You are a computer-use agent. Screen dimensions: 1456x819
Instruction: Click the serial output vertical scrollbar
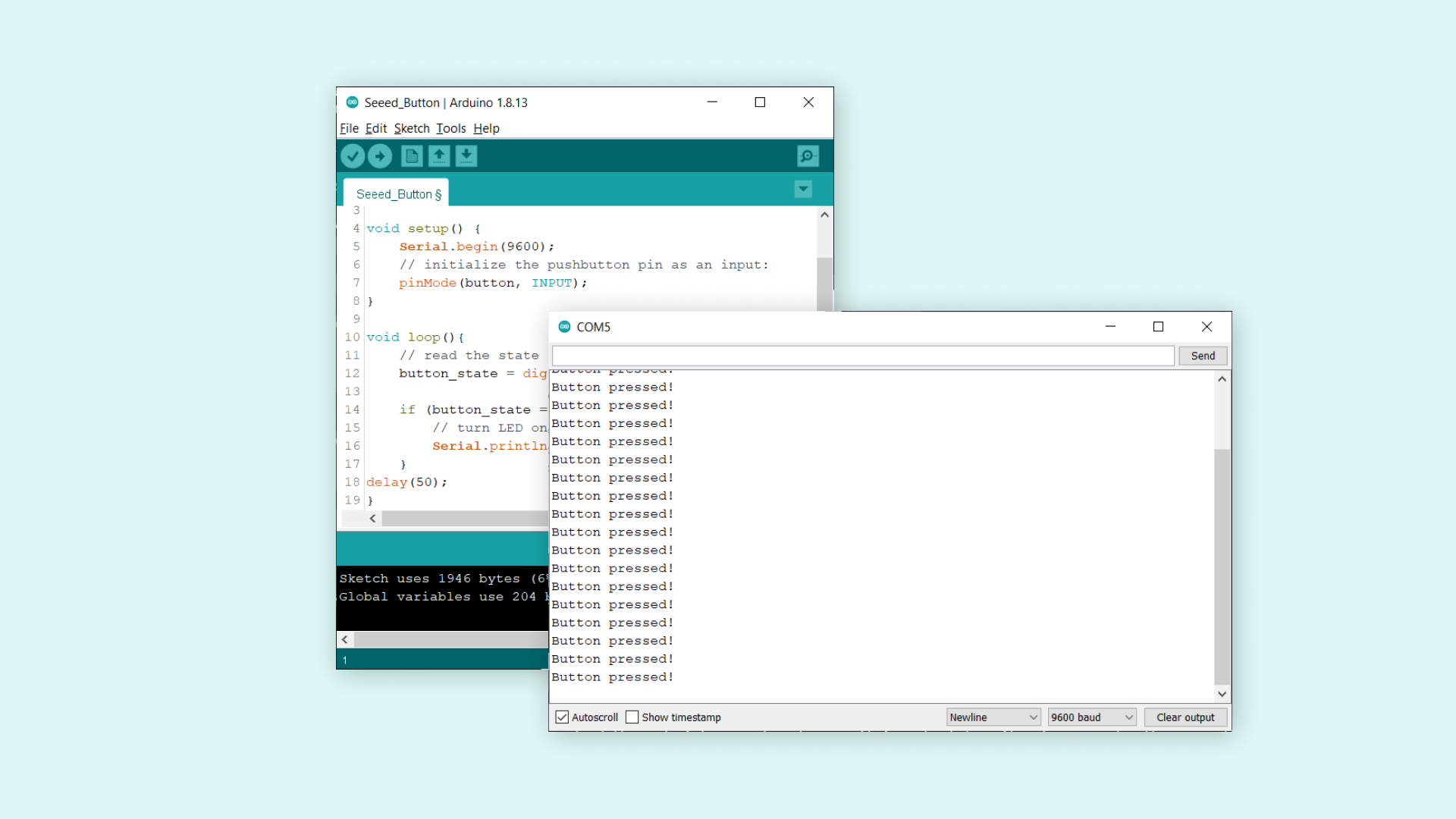(1222, 565)
